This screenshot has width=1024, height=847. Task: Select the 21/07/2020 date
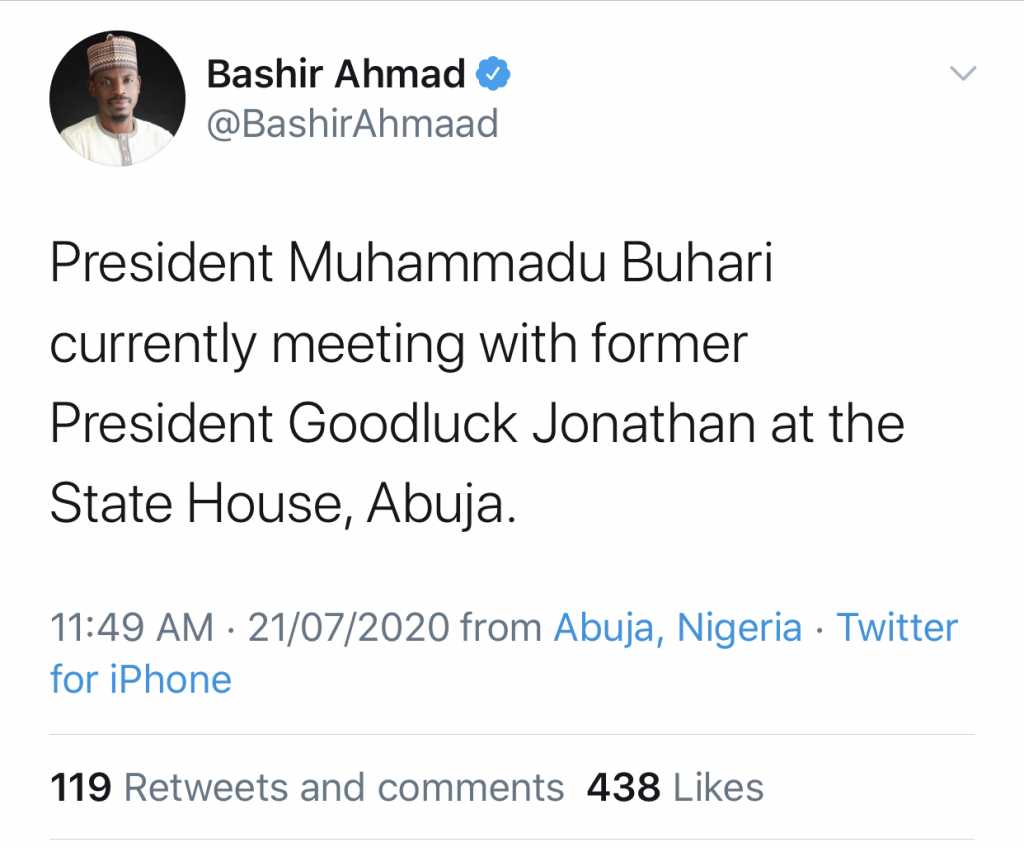click(349, 628)
